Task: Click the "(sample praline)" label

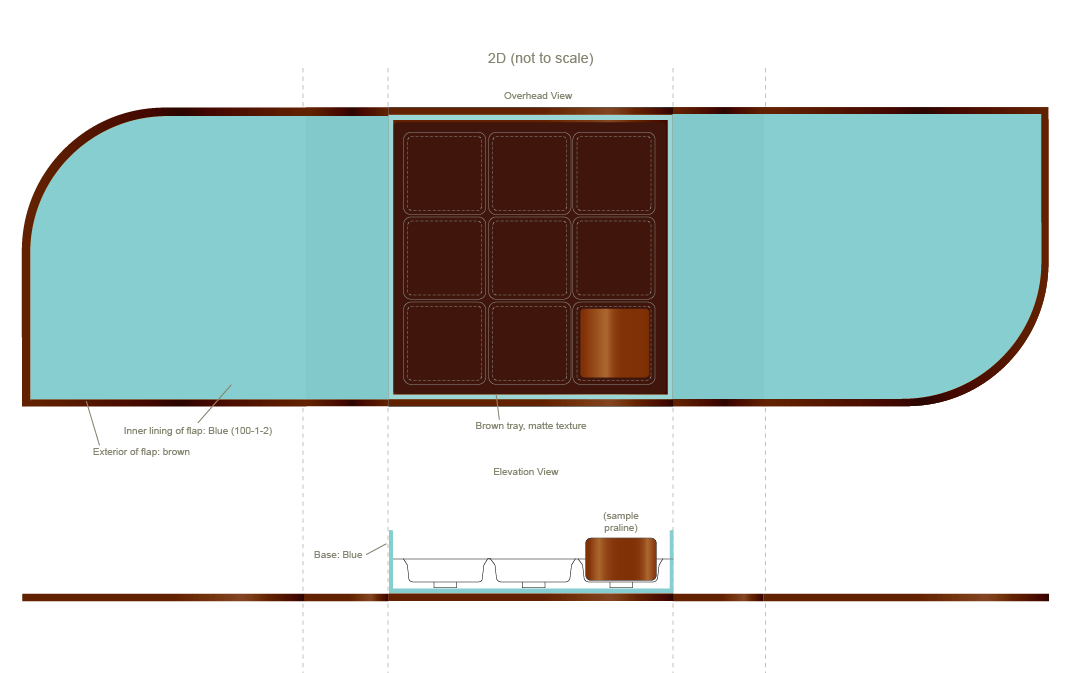Action: click(x=621, y=522)
